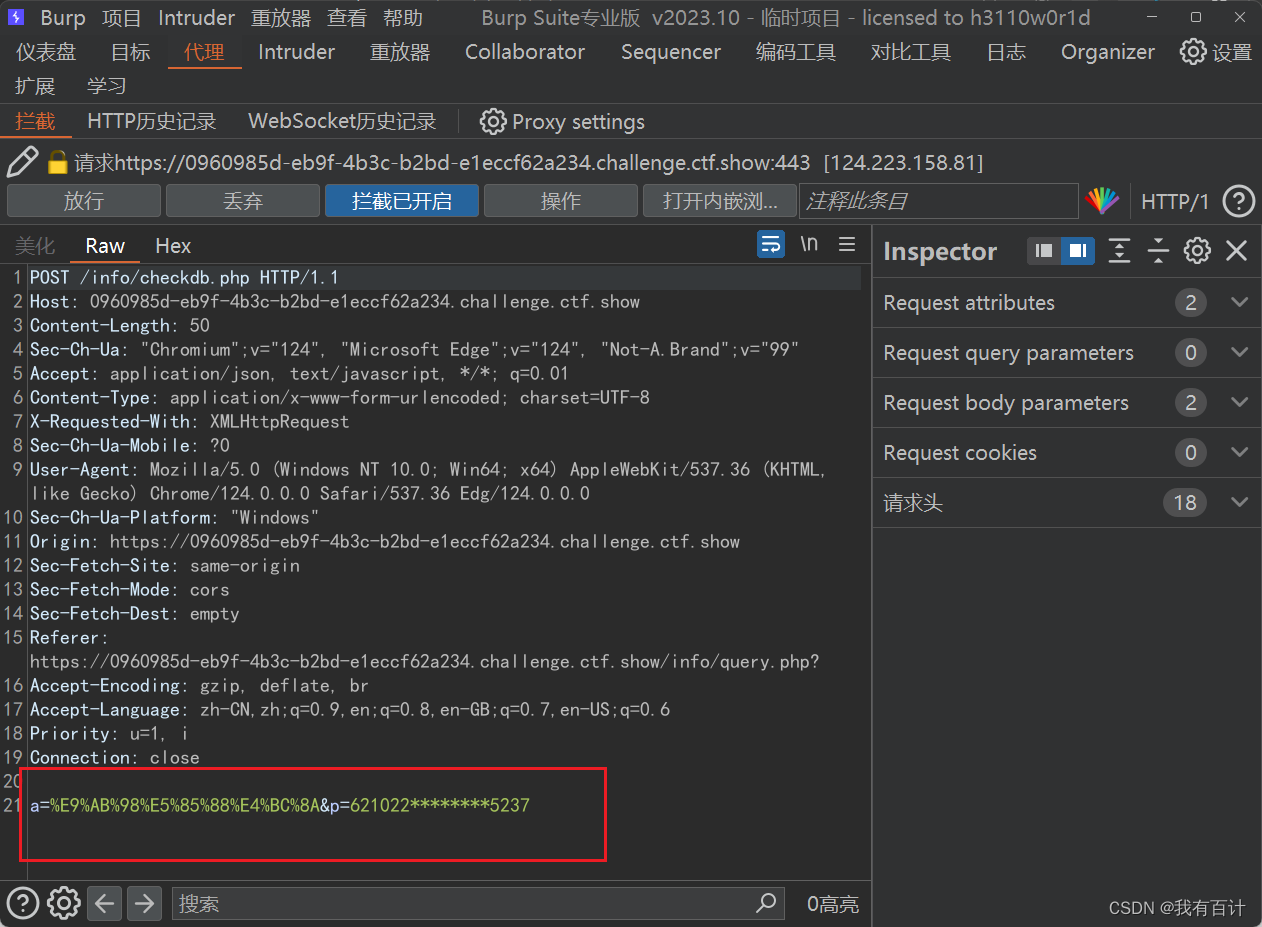This screenshot has width=1262, height=927.
Task: Open the 帮助 menu
Action: pos(403,18)
